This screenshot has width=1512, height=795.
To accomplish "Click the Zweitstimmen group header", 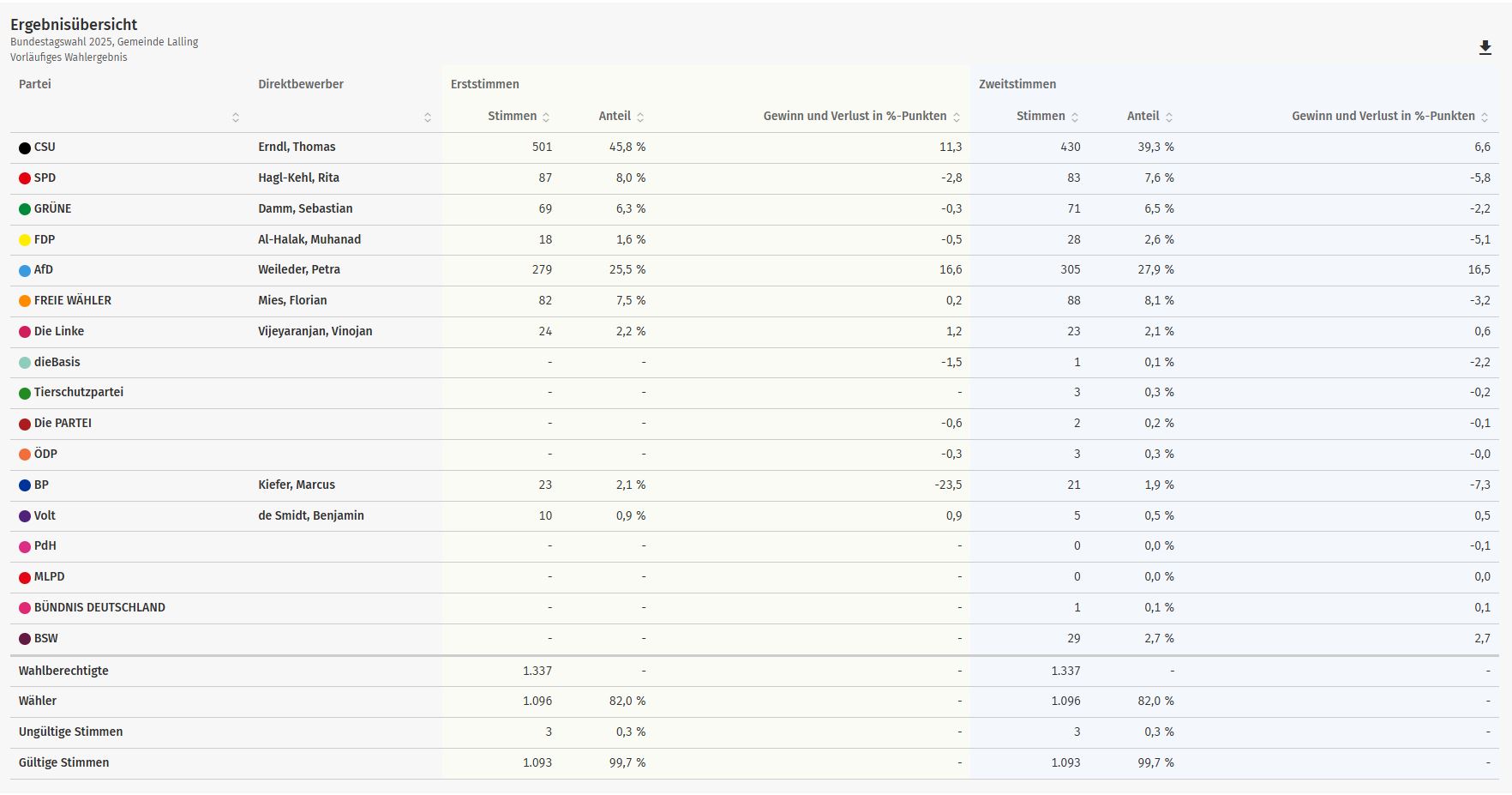I will [1017, 84].
